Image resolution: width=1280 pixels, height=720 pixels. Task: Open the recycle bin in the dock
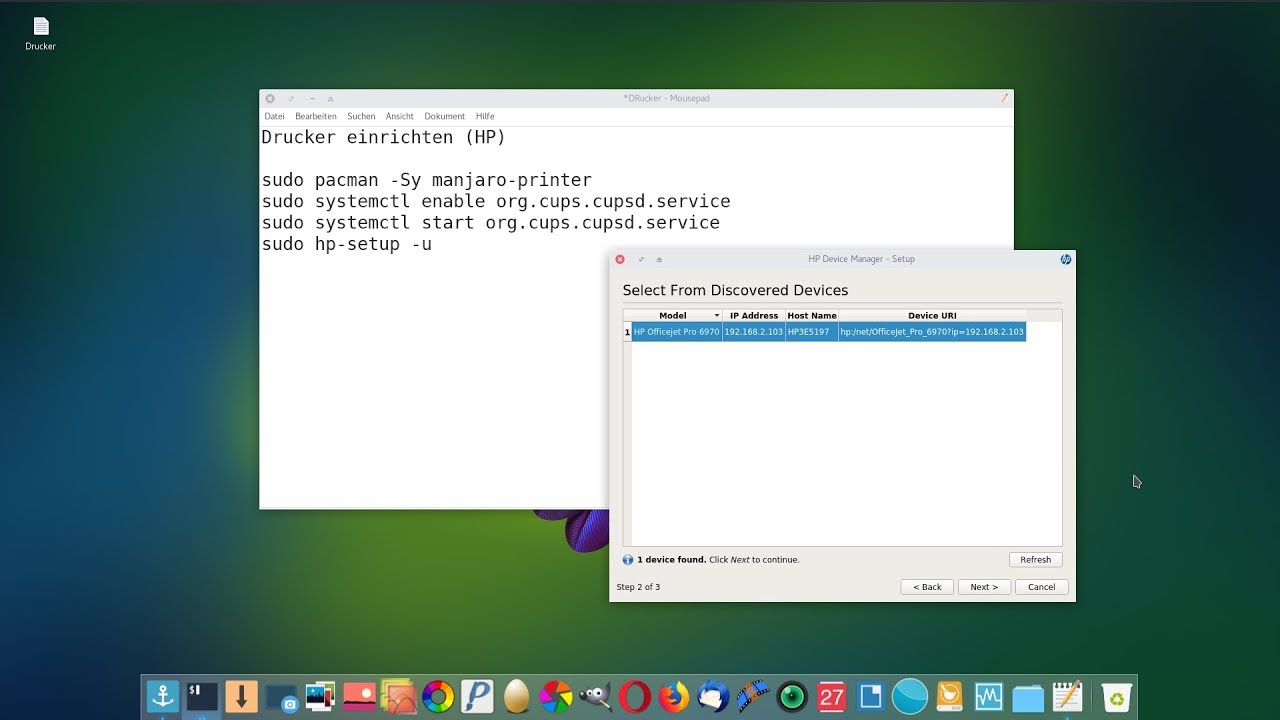pos(1116,697)
